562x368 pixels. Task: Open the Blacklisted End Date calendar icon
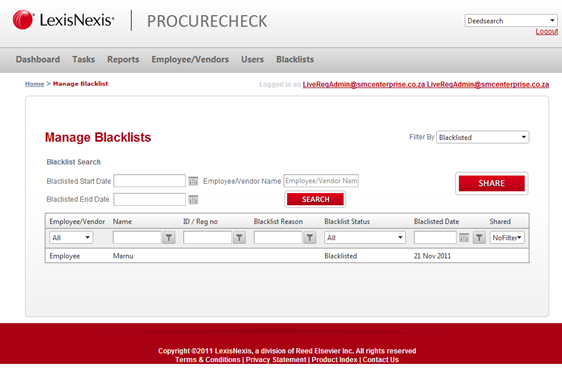[193, 200]
